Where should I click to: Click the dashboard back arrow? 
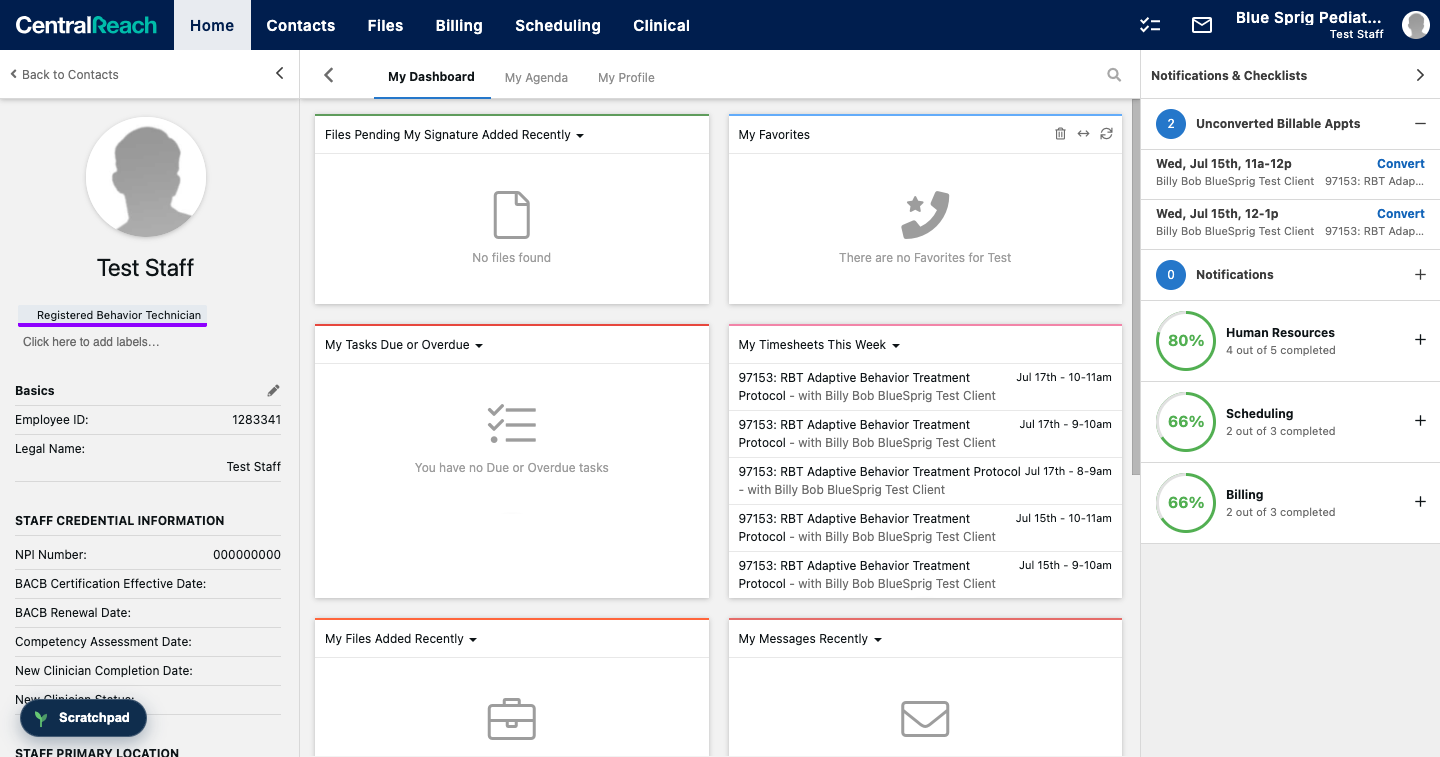[x=328, y=76]
